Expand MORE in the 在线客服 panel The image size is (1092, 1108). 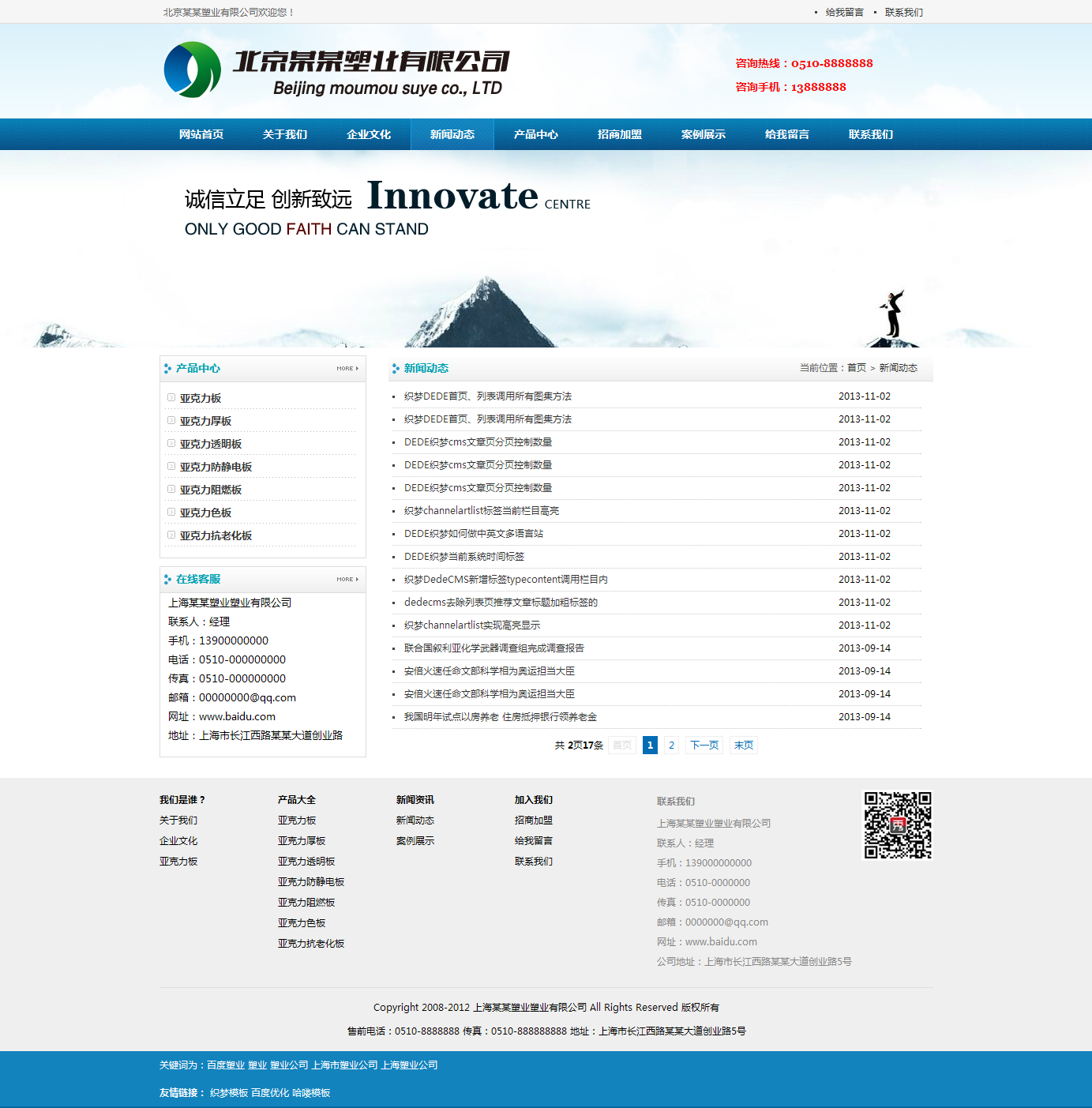click(x=347, y=579)
